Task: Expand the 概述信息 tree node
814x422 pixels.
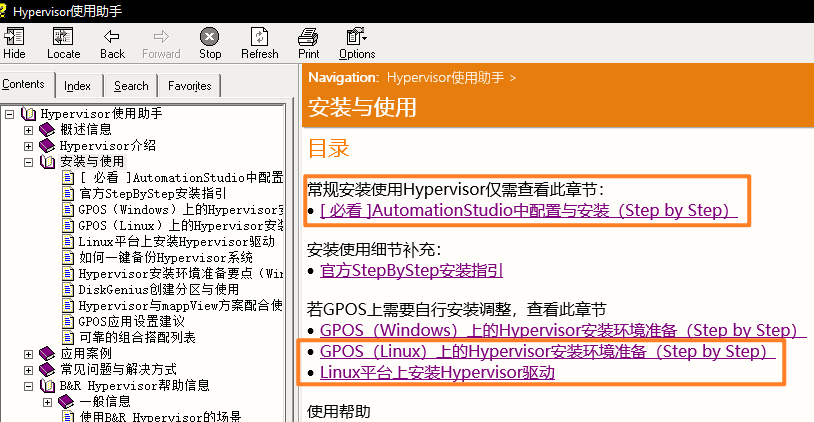Action: pos(29,129)
